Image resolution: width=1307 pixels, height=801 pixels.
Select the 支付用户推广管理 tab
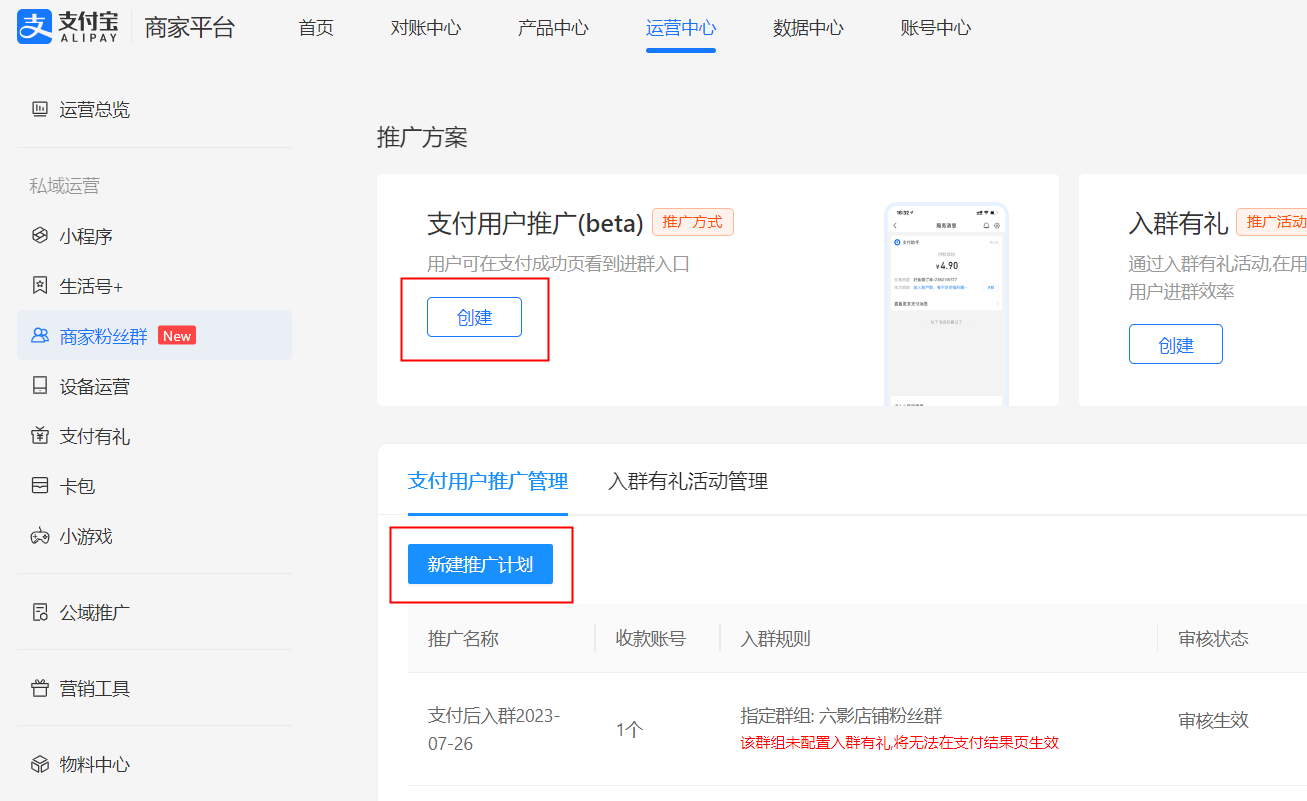tap(488, 482)
